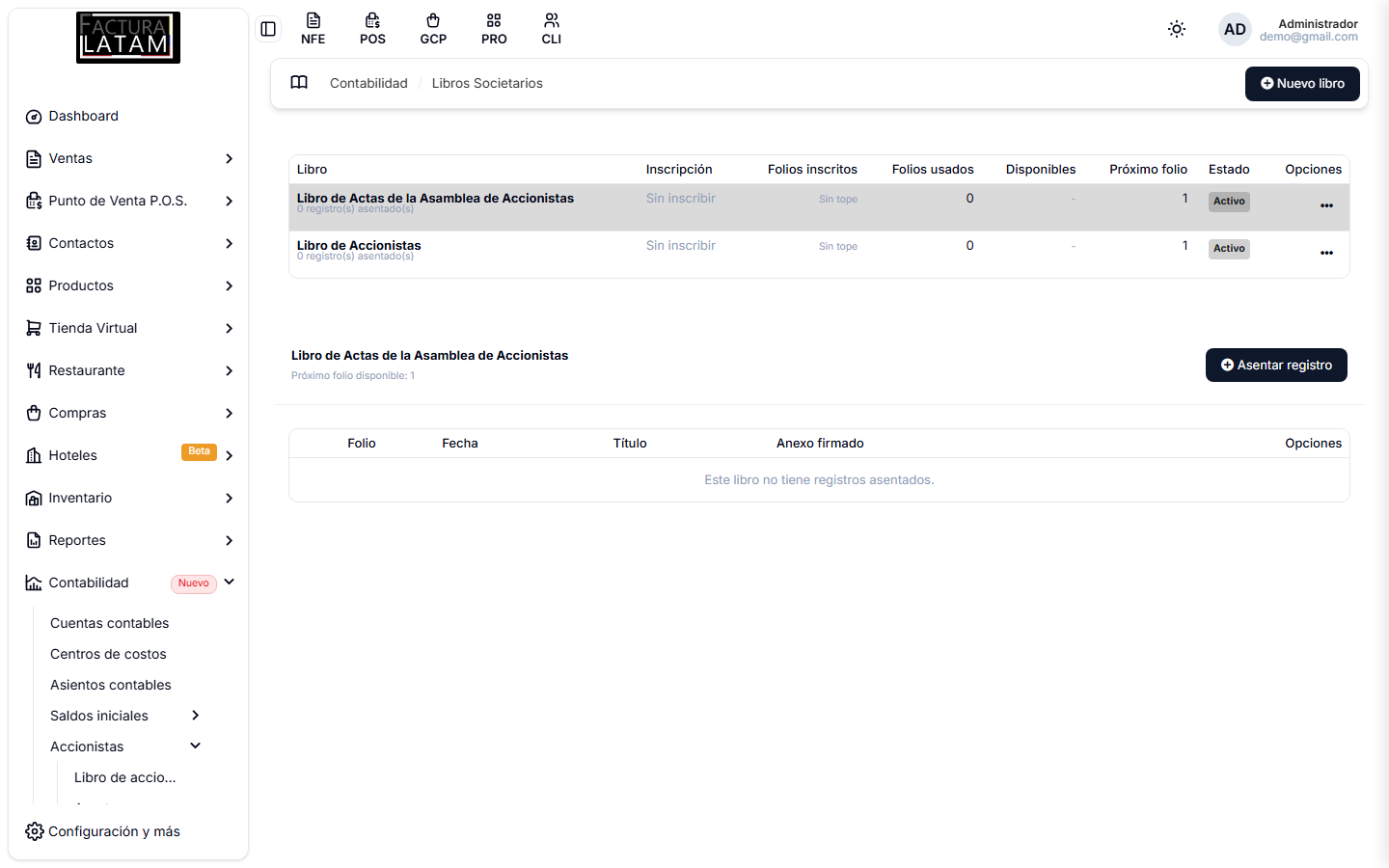
Task: Open Cuentas contables submenu item
Action: pos(110,623)
